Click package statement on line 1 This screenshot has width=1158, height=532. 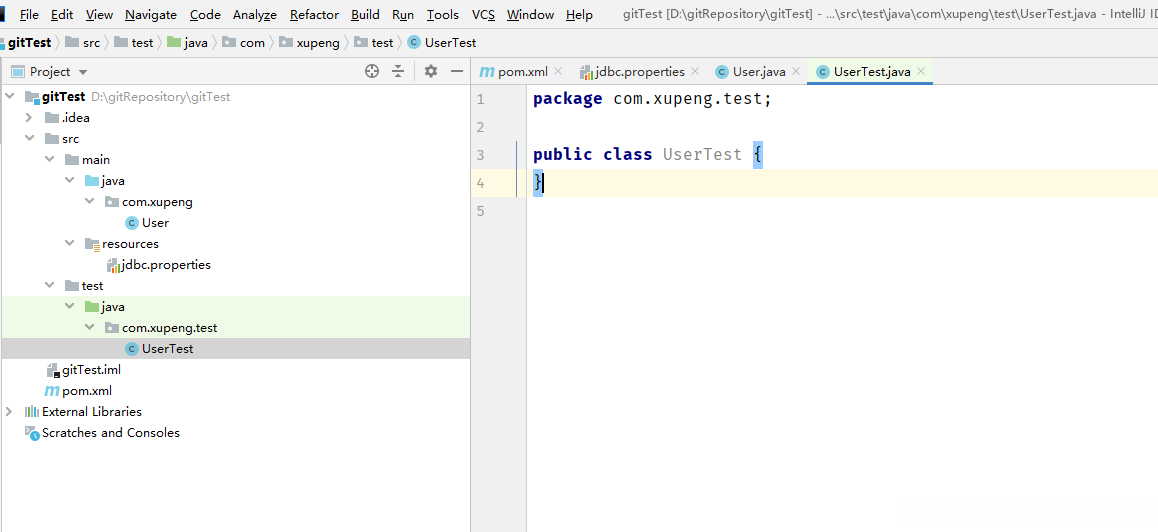point(652,99)
